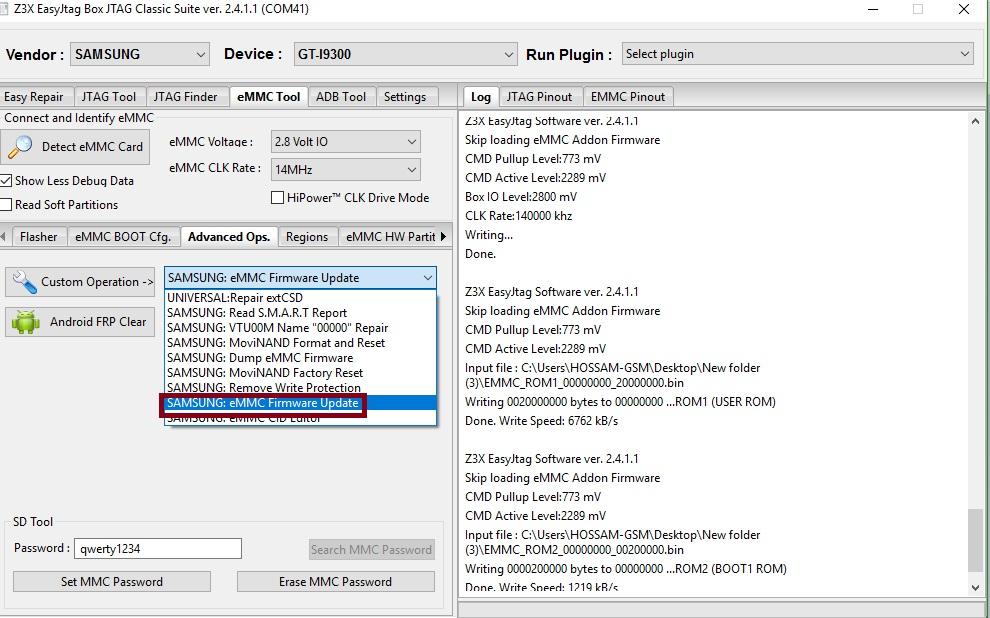Switch to JTAG Finder tab
The height and width of the screenshot is (618, 990).
click(x=186, y=97)
